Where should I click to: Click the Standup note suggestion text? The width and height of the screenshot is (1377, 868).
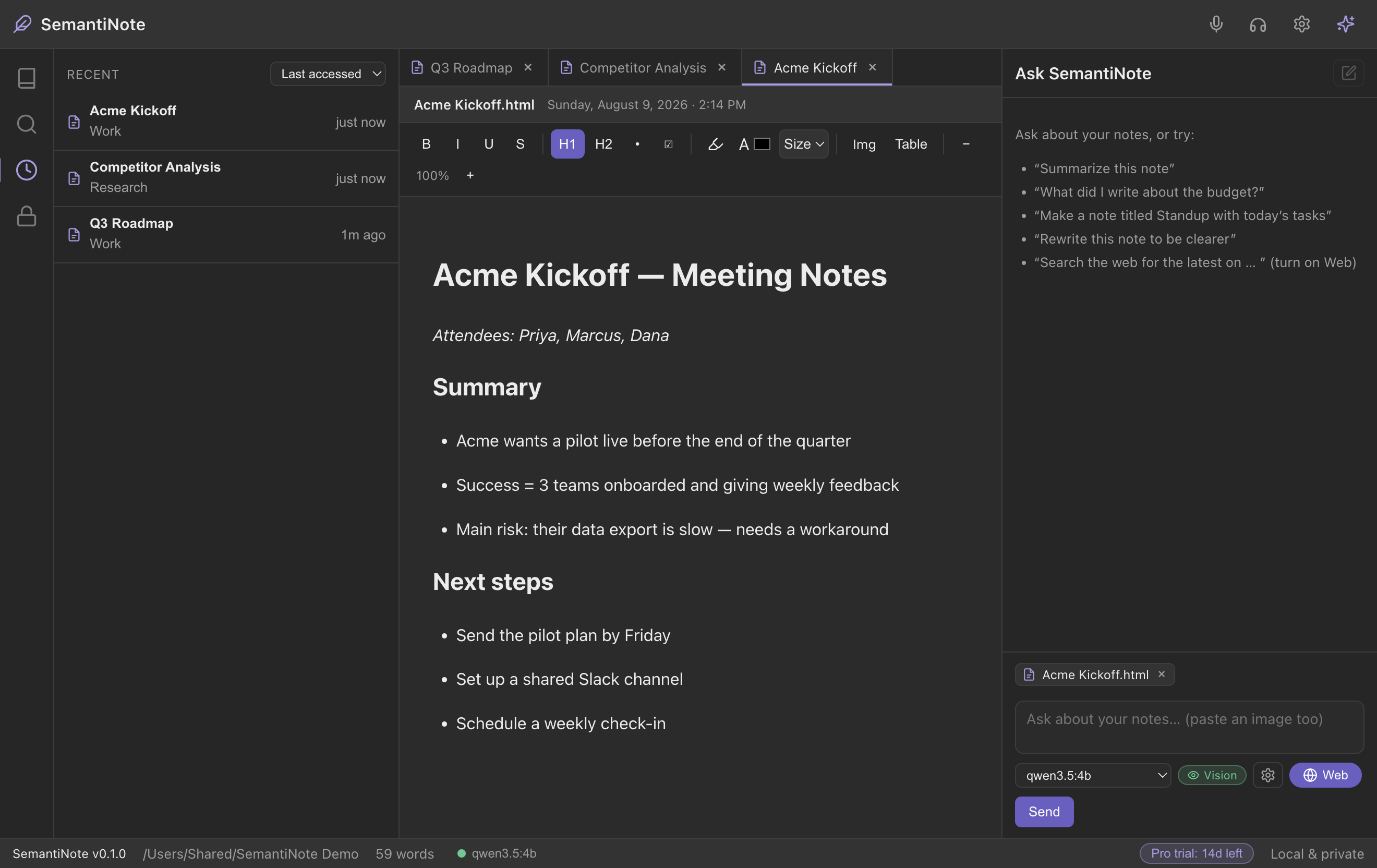click(1182, 215)
